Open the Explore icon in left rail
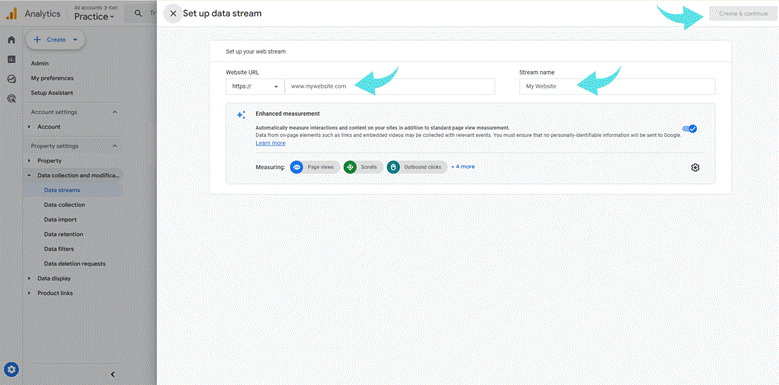 11,79
